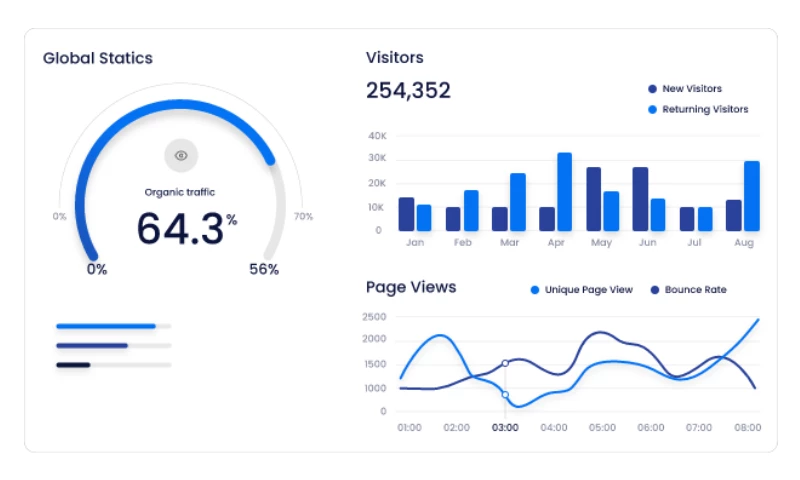Click the tallest April returning visitors bar
The width and height of the screenshot is (800, 480).
pos(564,192)
